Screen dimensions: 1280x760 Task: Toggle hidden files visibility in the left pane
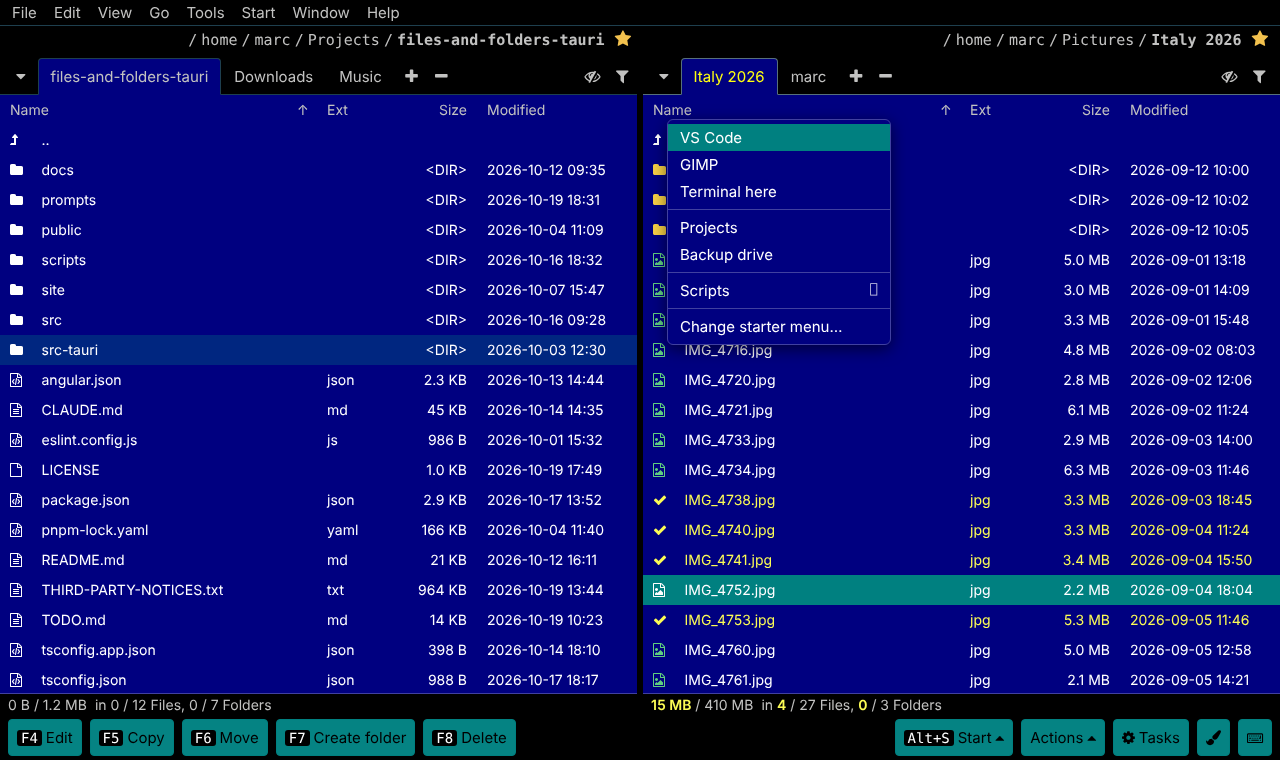pyautogui.click(x=592, y=76)
